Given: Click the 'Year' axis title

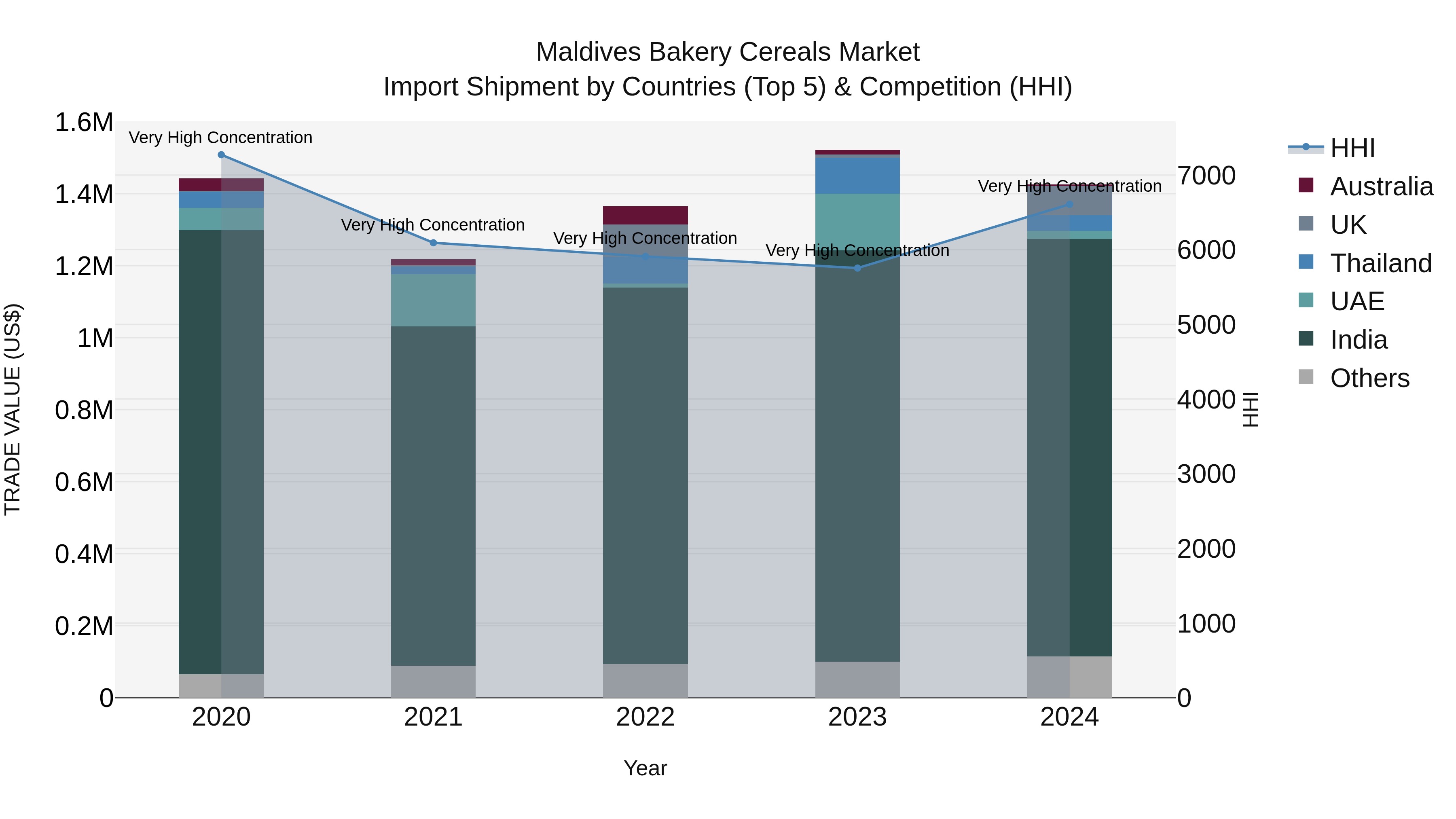Looking at the screenshot, I should [645, 768].
